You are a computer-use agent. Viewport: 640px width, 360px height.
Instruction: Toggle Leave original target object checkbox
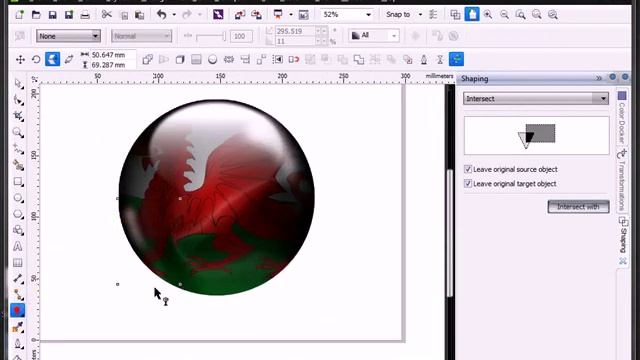click(468, 184)
